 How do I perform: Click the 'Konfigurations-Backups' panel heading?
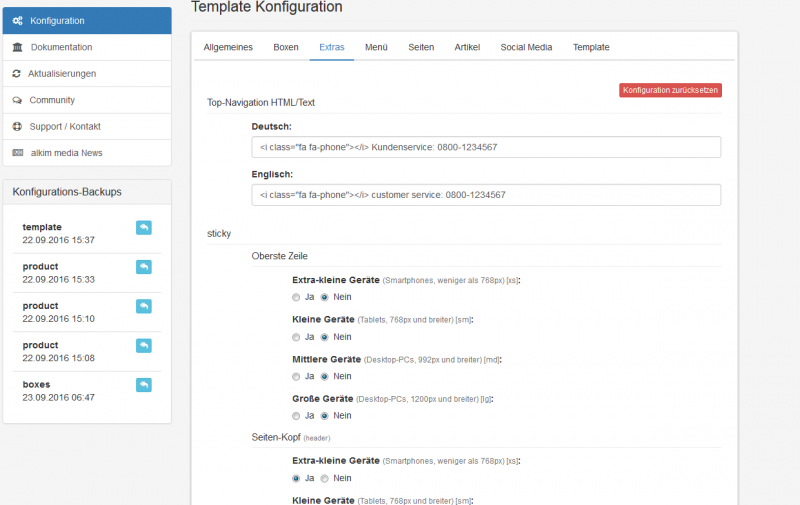[x=67, y=192]
